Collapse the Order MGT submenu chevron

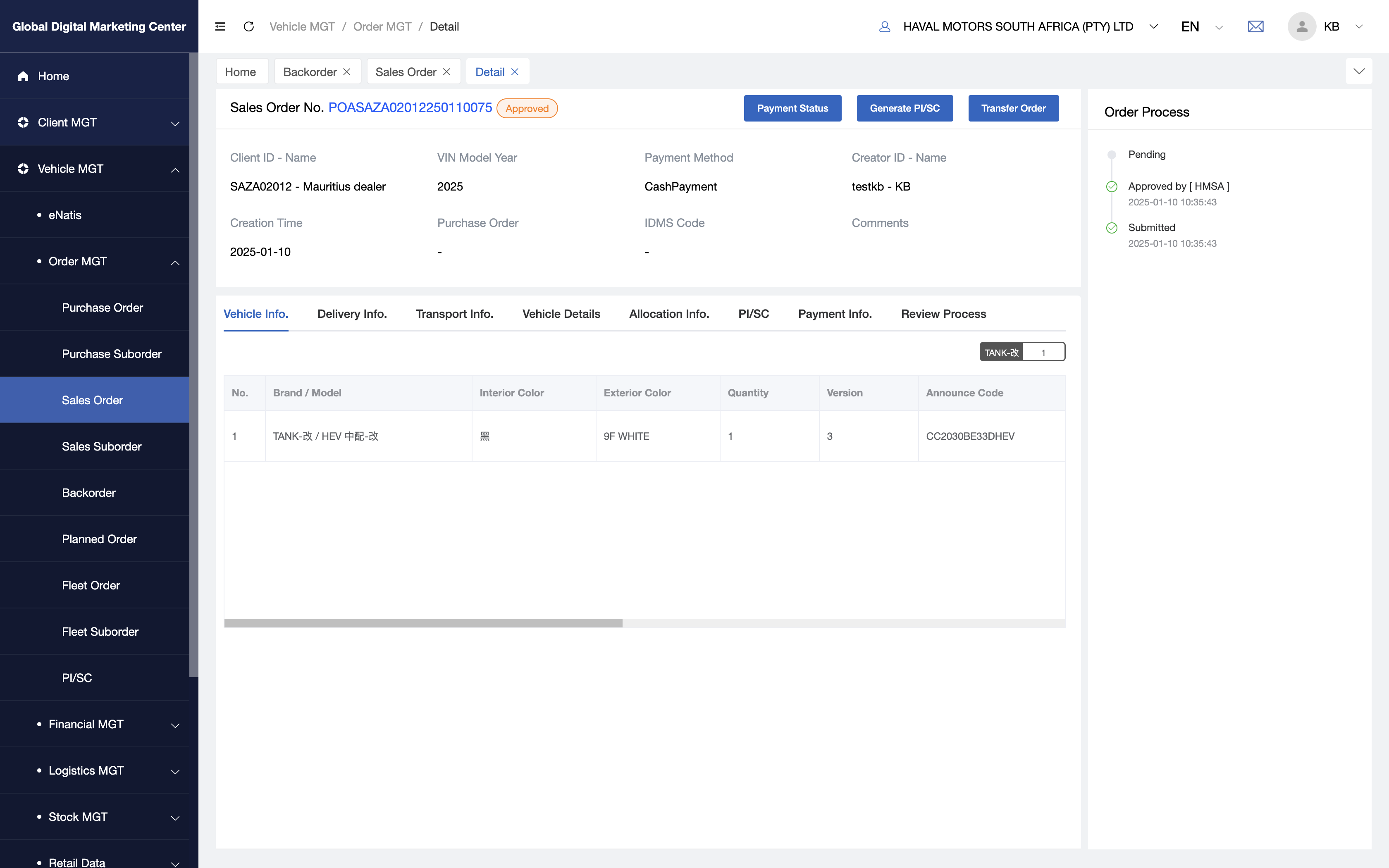[175, 262]
